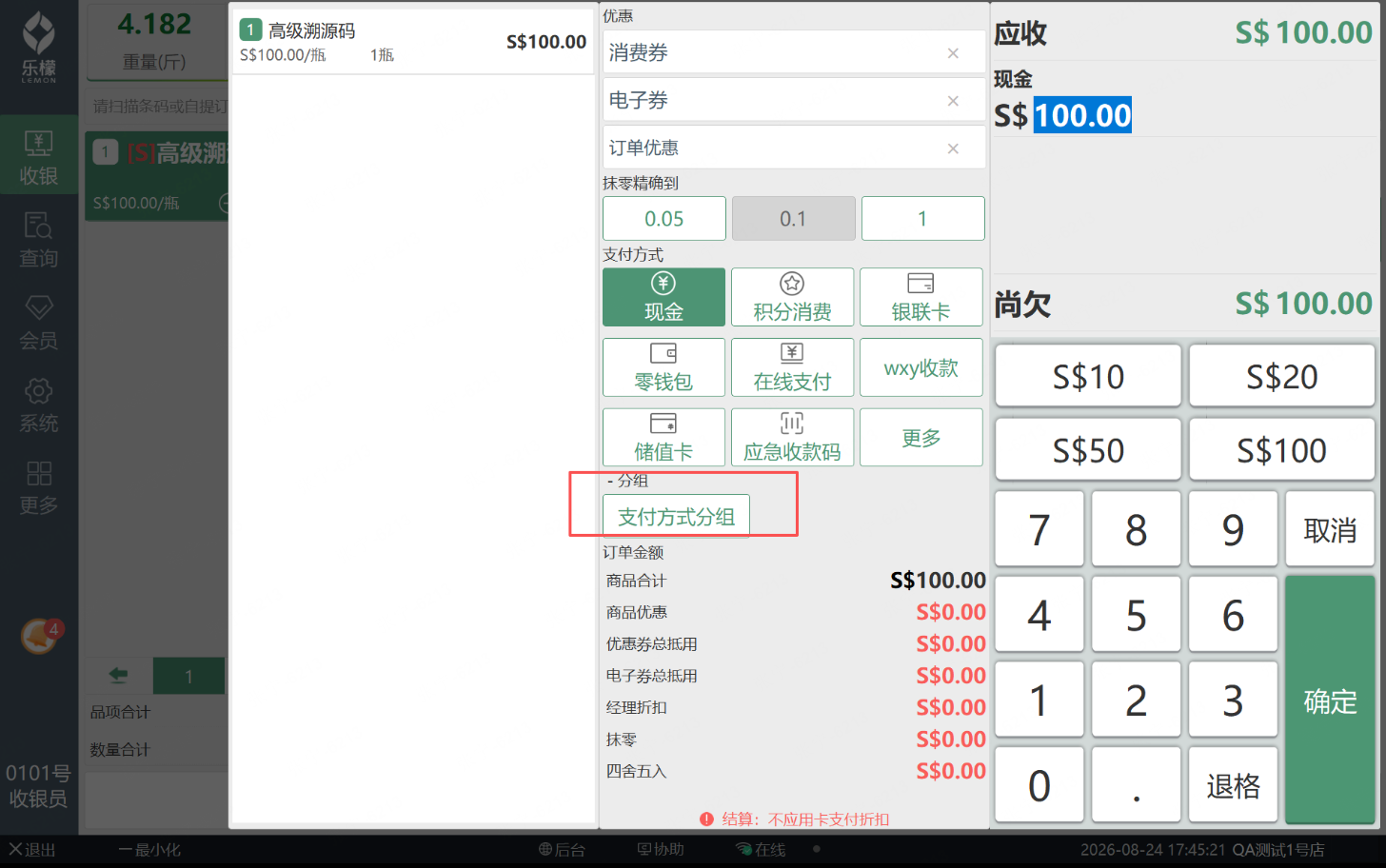Set rounding precision to 1

coord(922,219)
